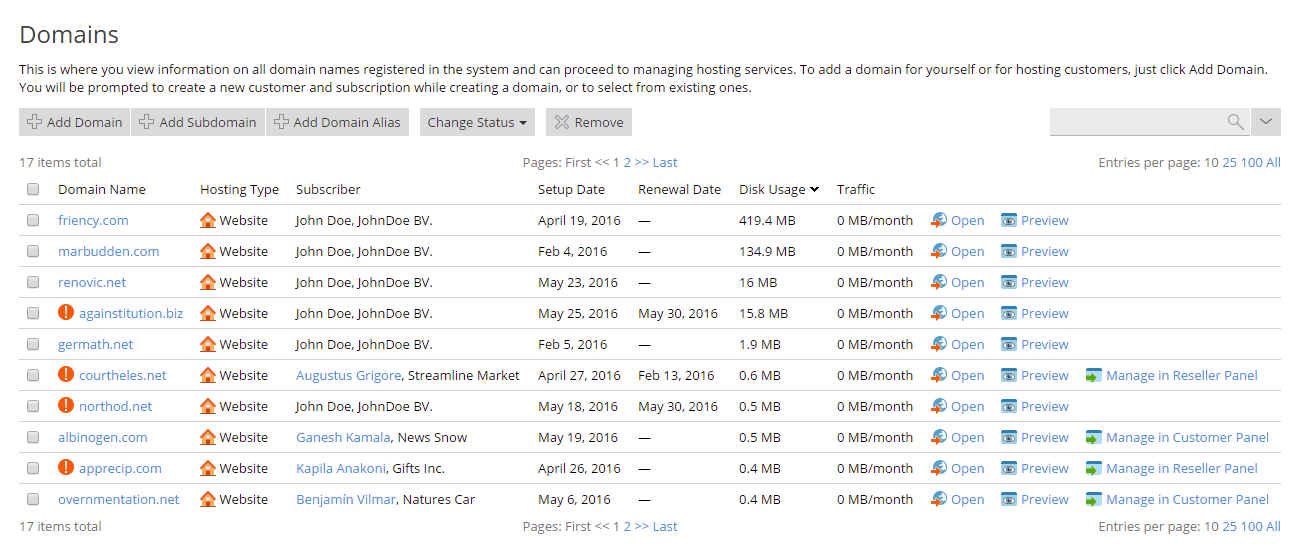Toggle the select-all checkbox in table header

pyautogui.click(x=33, y=189)
